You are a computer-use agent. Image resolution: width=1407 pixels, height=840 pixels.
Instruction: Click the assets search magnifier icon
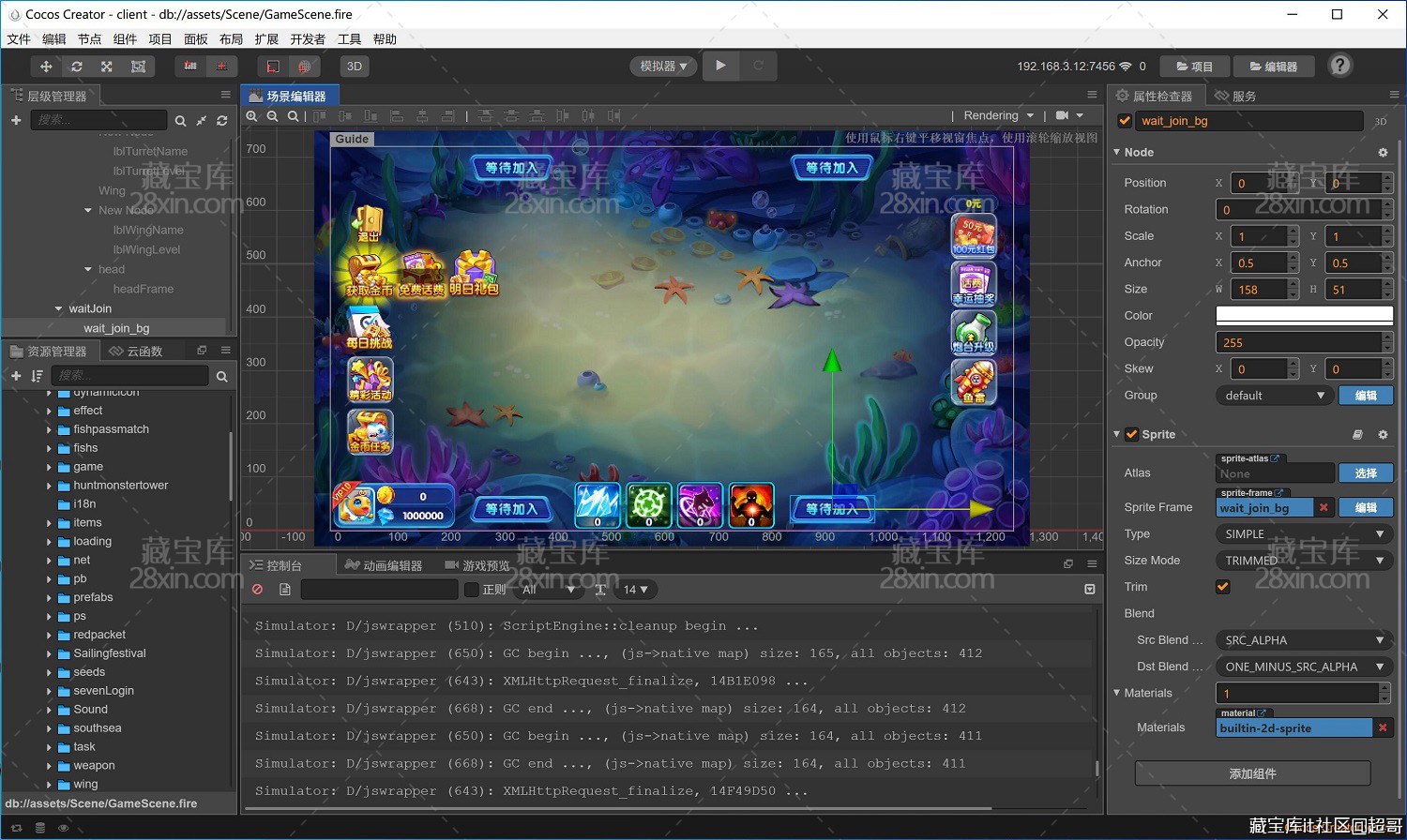coord(222,377)
